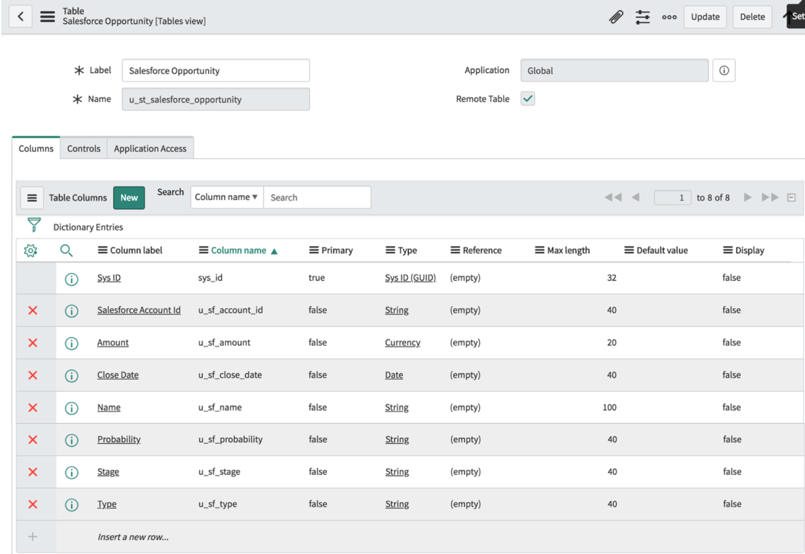The height and width of the screenshot is (554, 805).
Task: Preview the Close Date row info icon
Action: point(71,375)
